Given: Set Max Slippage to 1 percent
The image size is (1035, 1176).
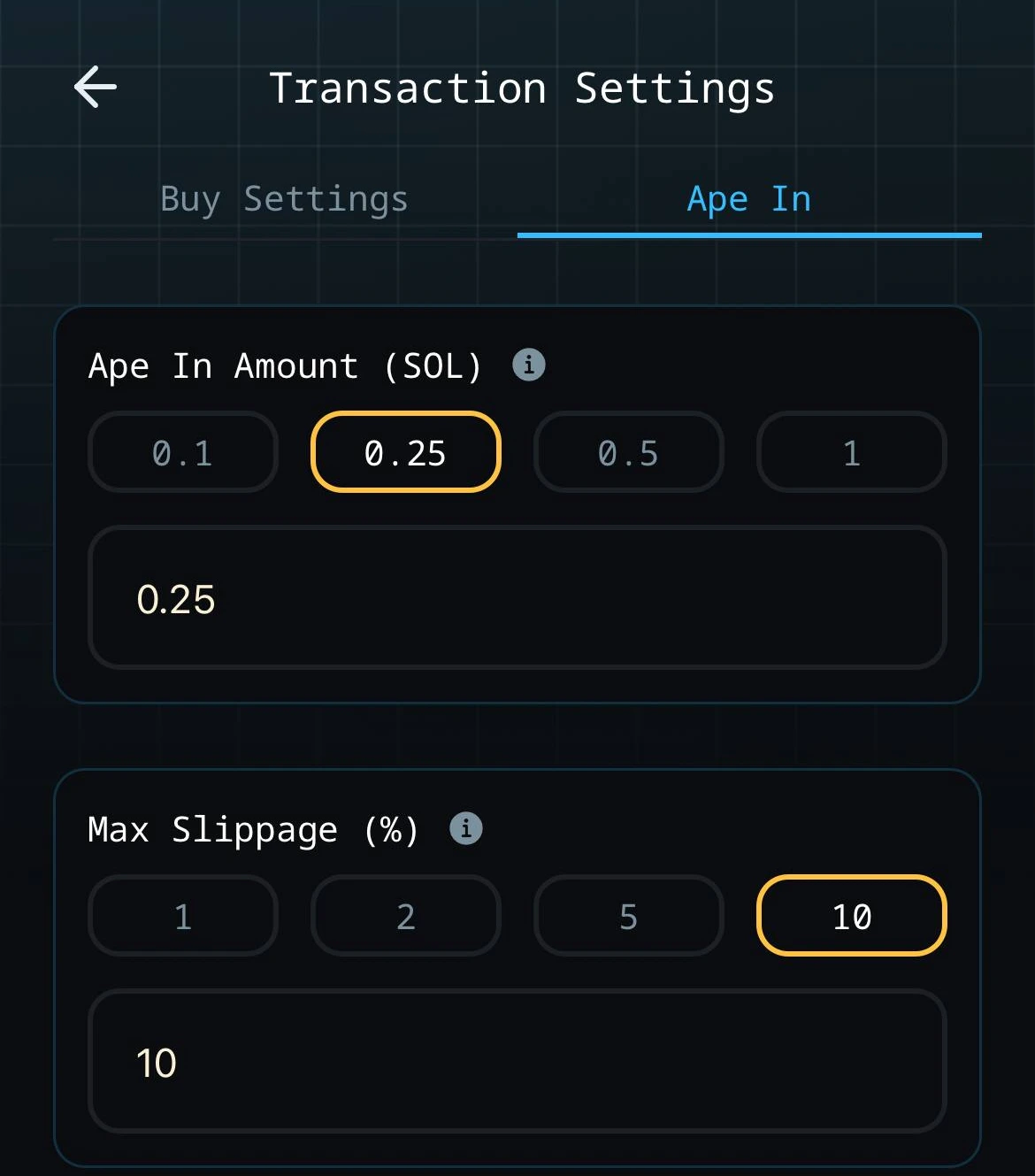Looking at the screenshot, I should pos(182,916).
